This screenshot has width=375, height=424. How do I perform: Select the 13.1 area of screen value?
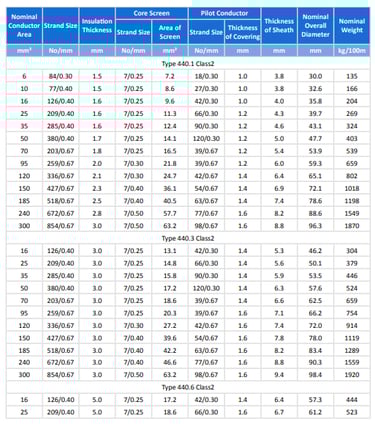170,251
